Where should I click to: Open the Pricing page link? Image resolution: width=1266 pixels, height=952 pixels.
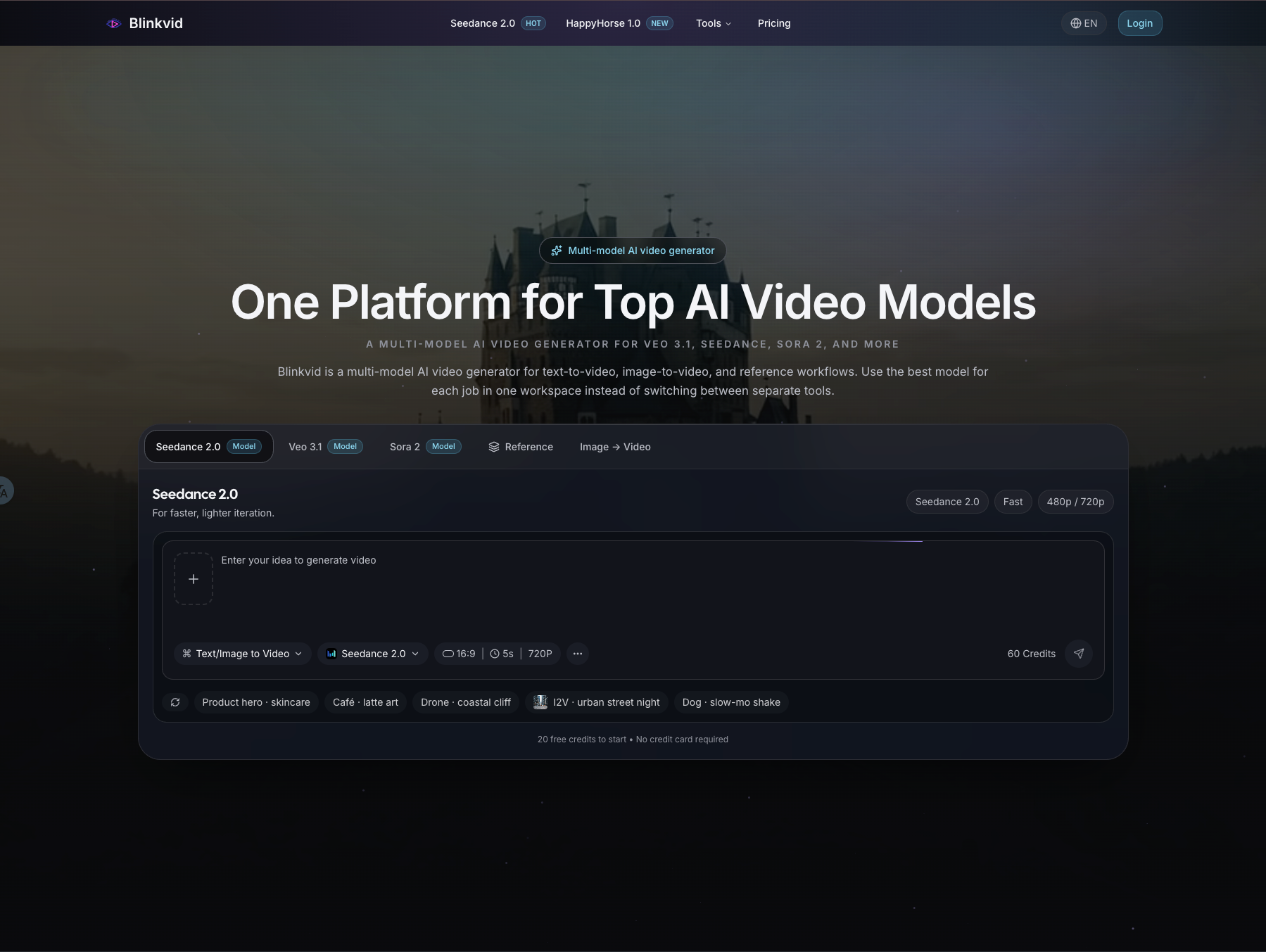pyautogui.click(x=774, y=23)
